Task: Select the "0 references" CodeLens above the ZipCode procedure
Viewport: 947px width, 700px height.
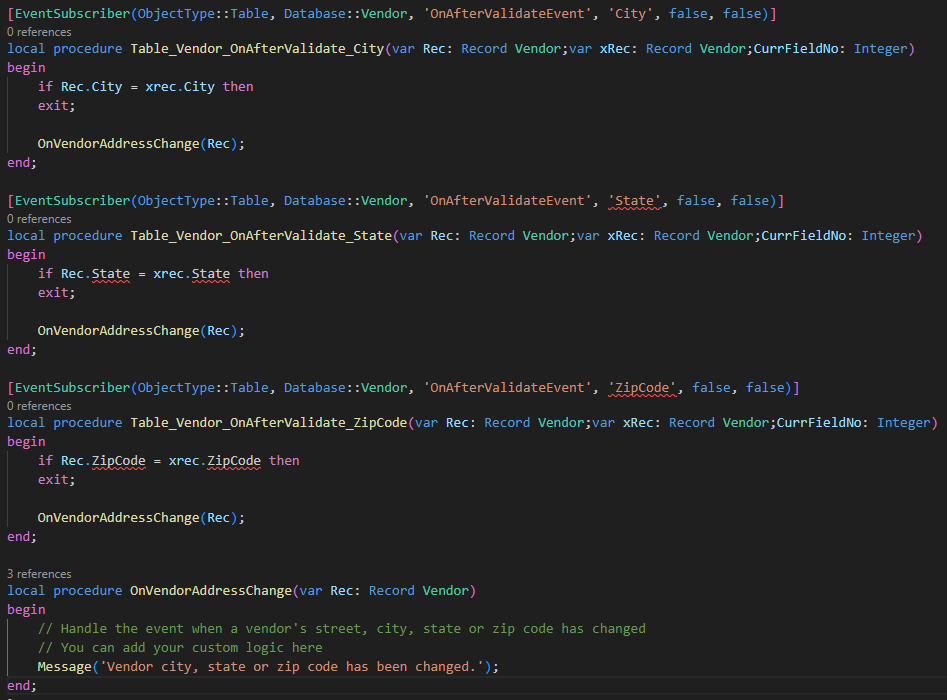Action: point(39,406)
